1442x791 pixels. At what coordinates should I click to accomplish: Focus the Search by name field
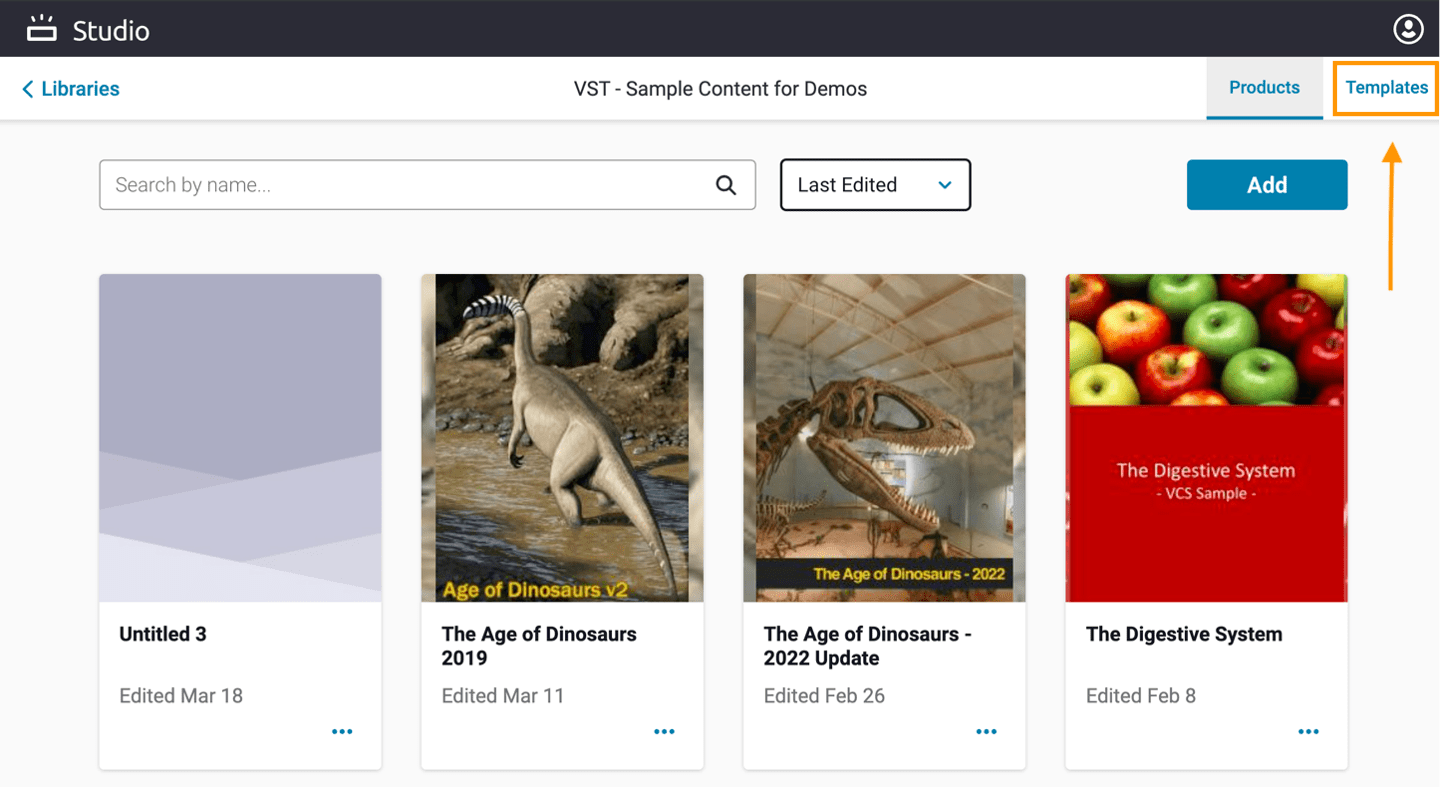click(405, 185)
